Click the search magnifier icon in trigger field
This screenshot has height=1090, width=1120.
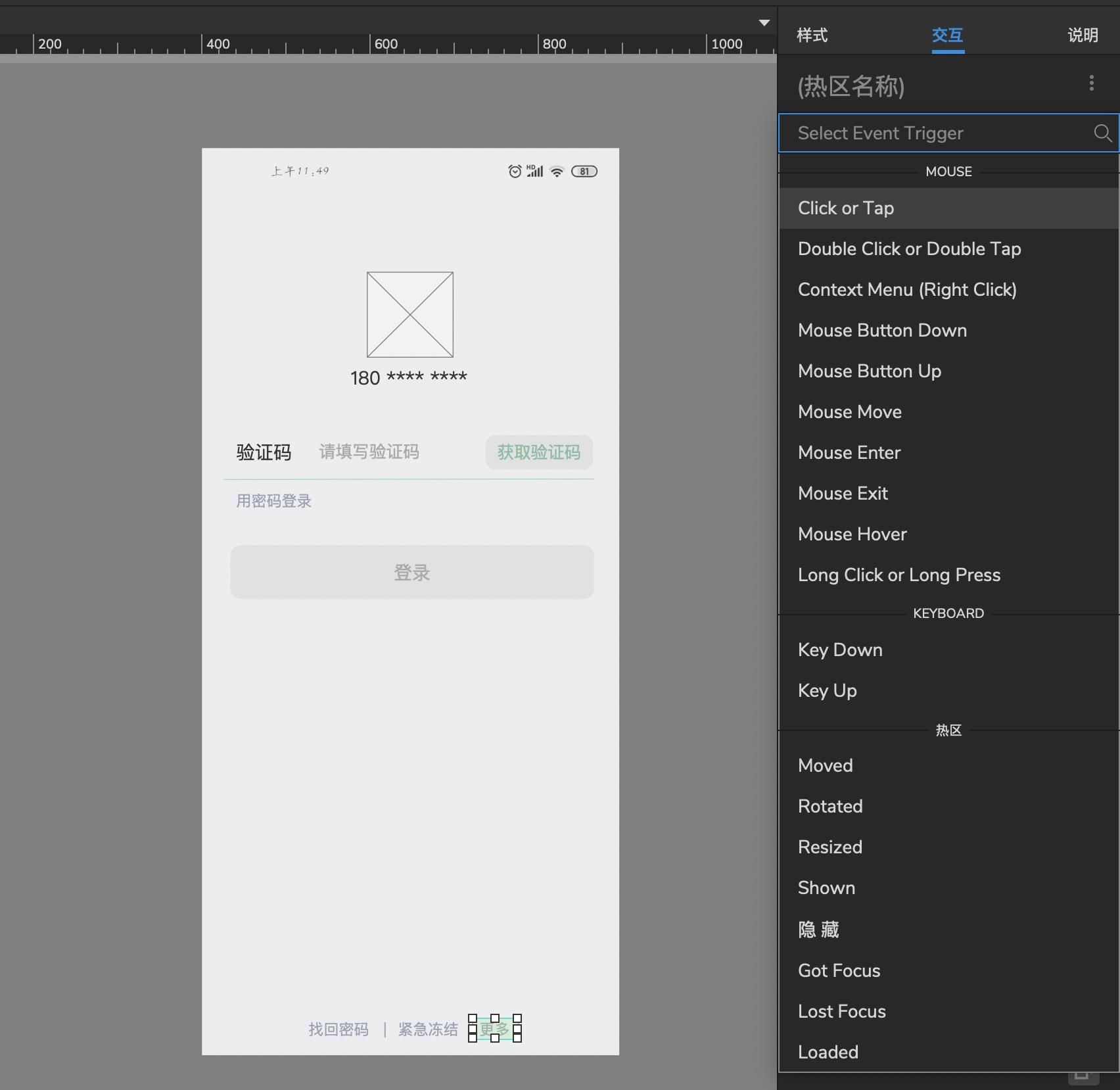tap(1102, 133)
